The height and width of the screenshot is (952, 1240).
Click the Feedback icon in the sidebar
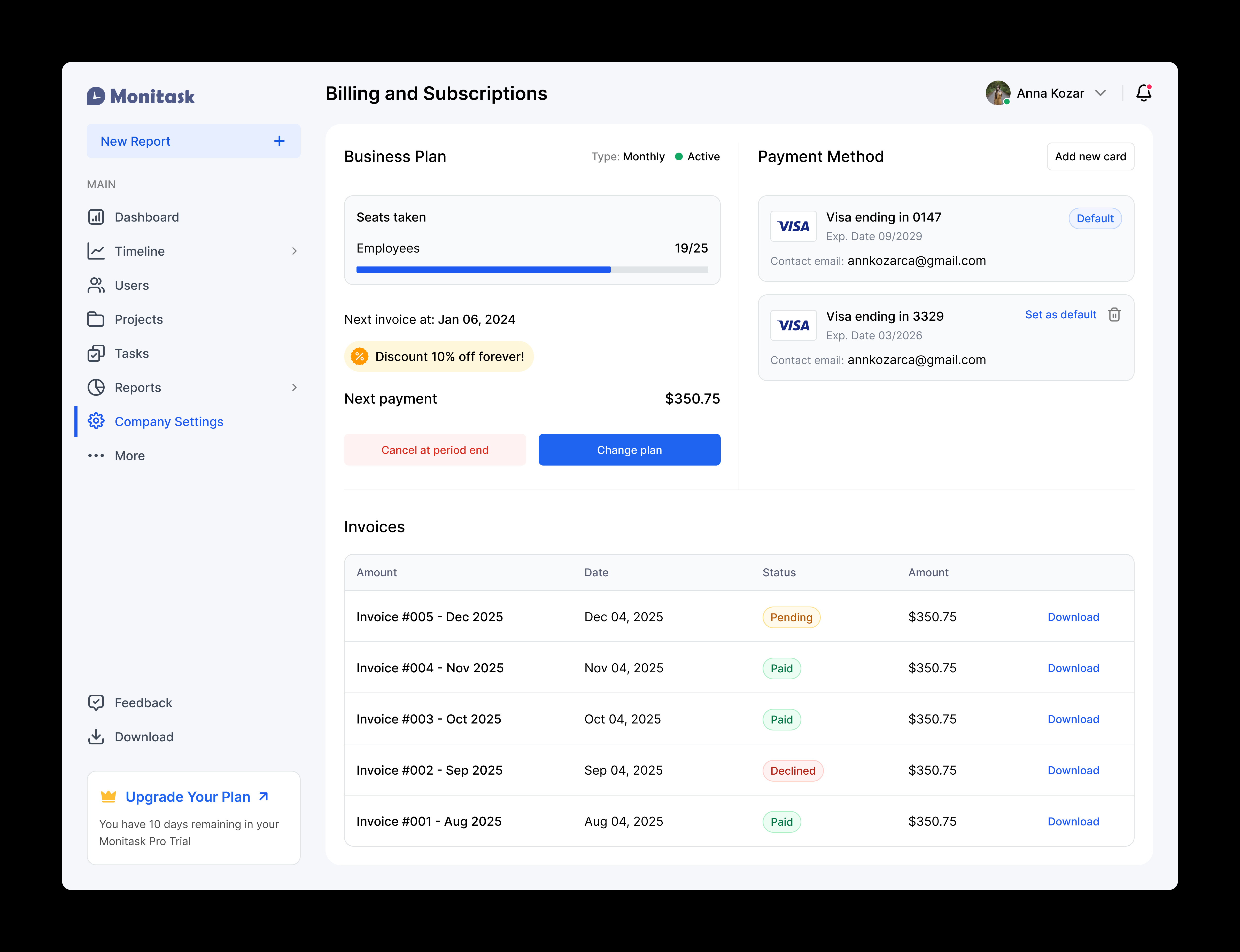[96, 703]
